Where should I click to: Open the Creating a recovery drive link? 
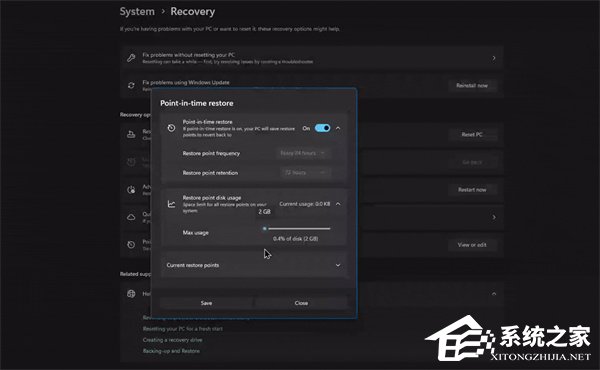(x=172, y=340)
